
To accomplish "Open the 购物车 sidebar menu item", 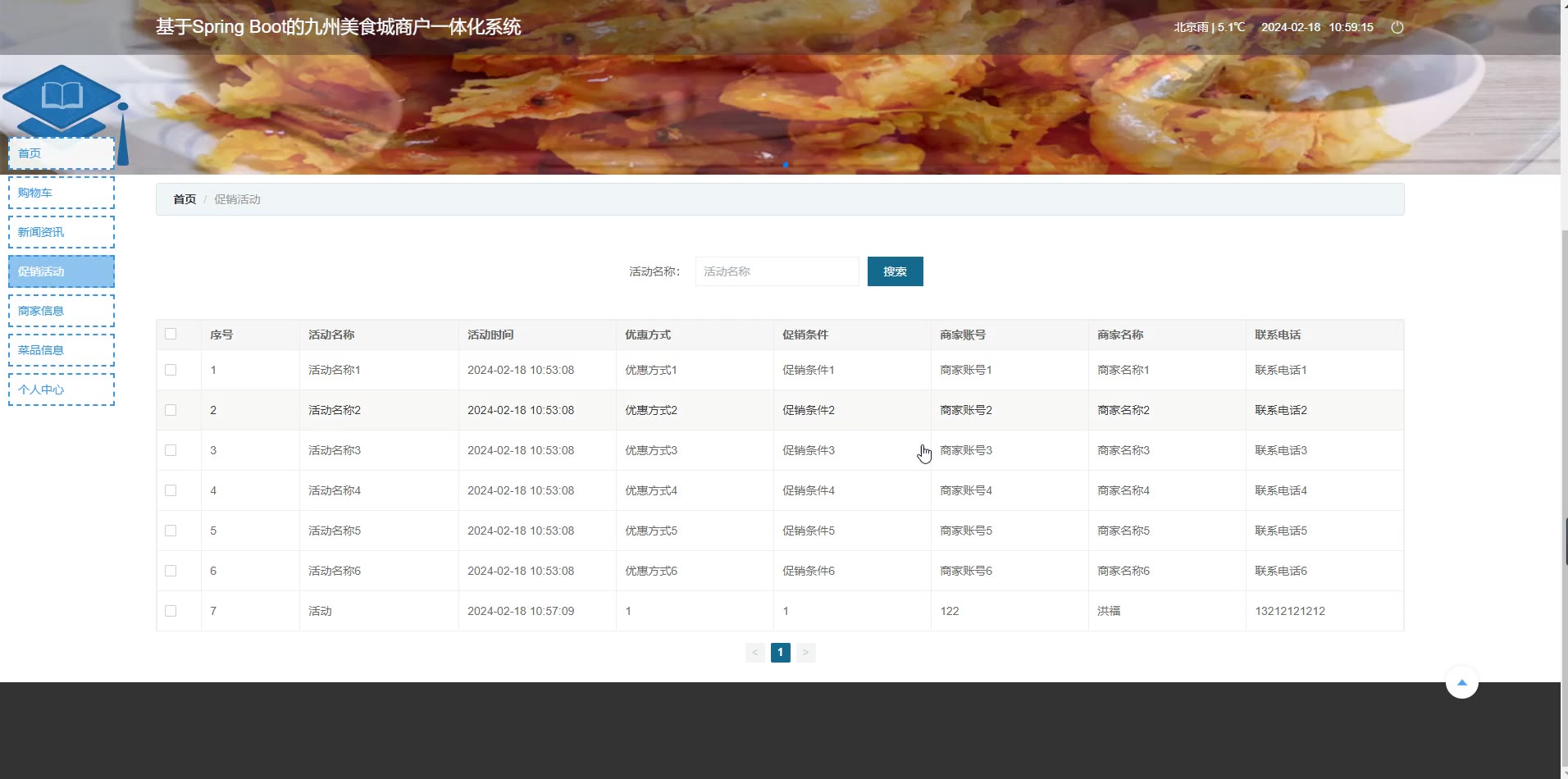I will 62,193.
